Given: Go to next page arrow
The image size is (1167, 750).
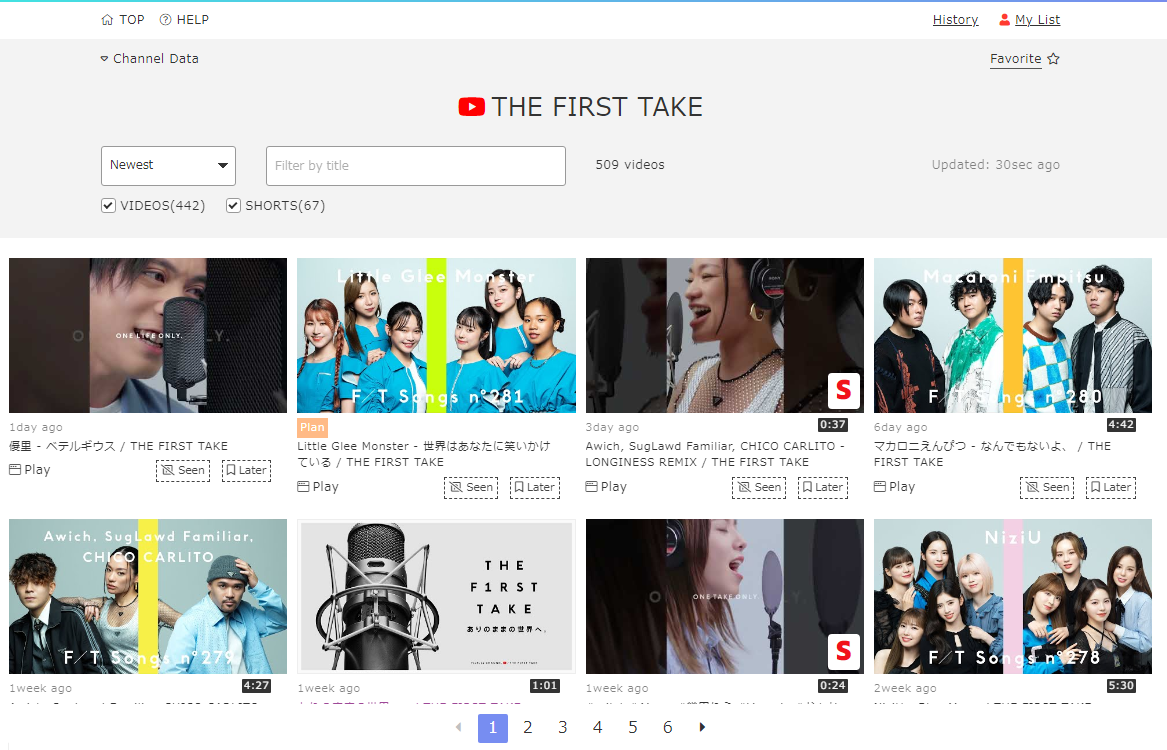Looking at the screenshot, I should pyautogui.click(x=702, y=727).
